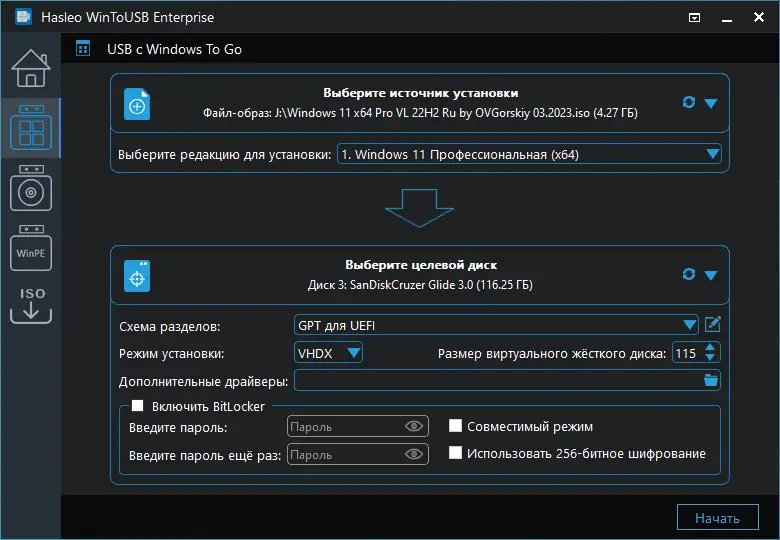
Task: Enable compatible mode checkbox
Action: pos(455,426)
